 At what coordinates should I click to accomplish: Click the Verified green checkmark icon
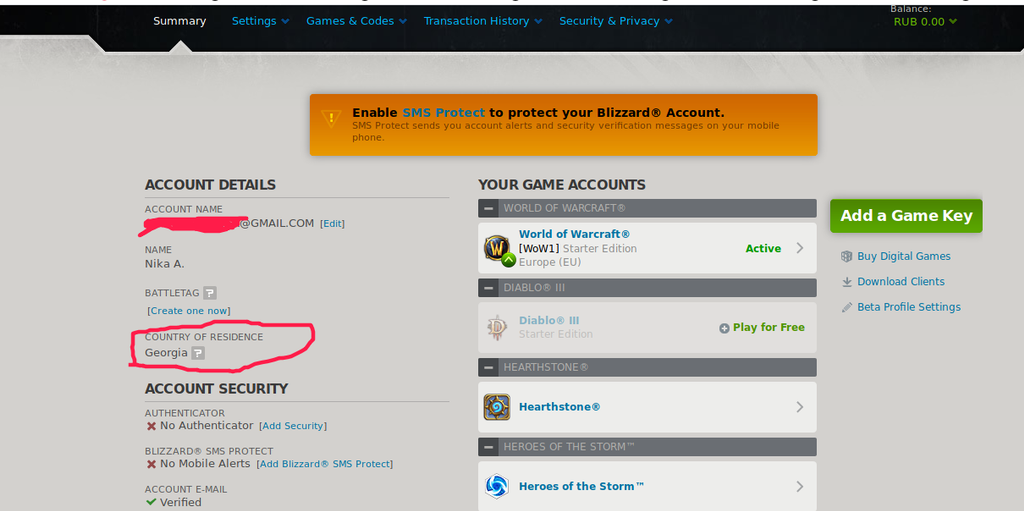[152, 502]
